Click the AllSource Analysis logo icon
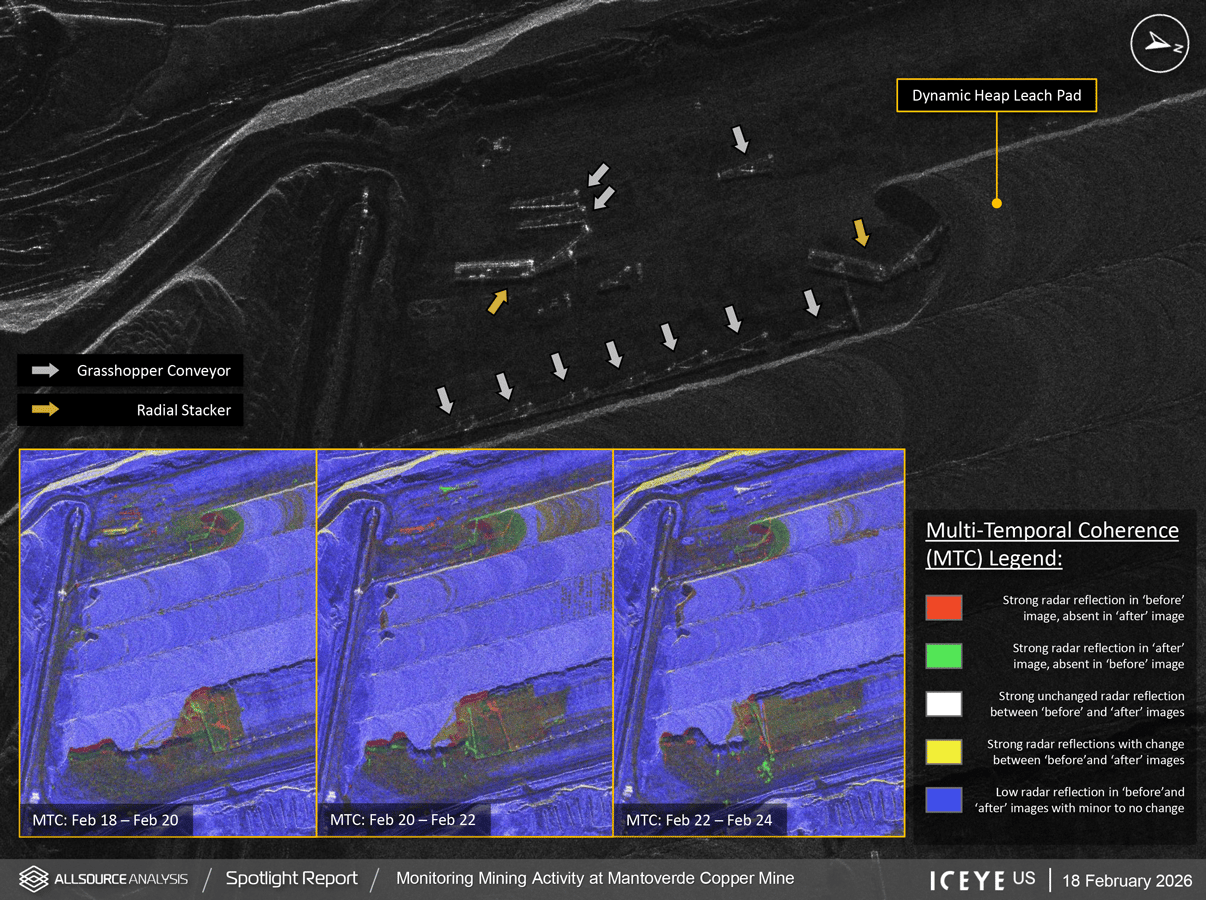The height and width of the screenshot is (900, 1206). pos(33,879)
